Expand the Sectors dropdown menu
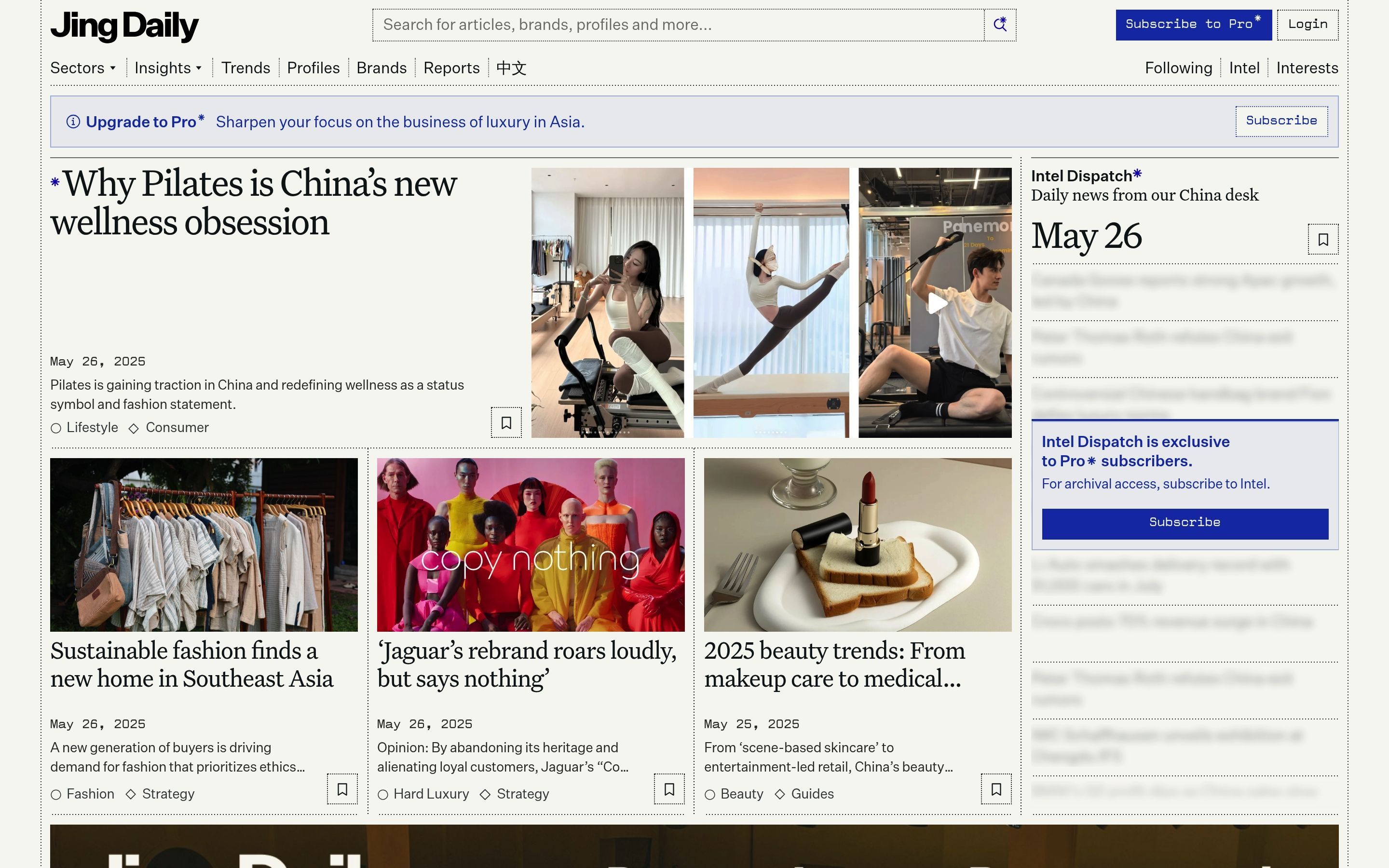This screenshot has width=1389, height=868. 83,68
